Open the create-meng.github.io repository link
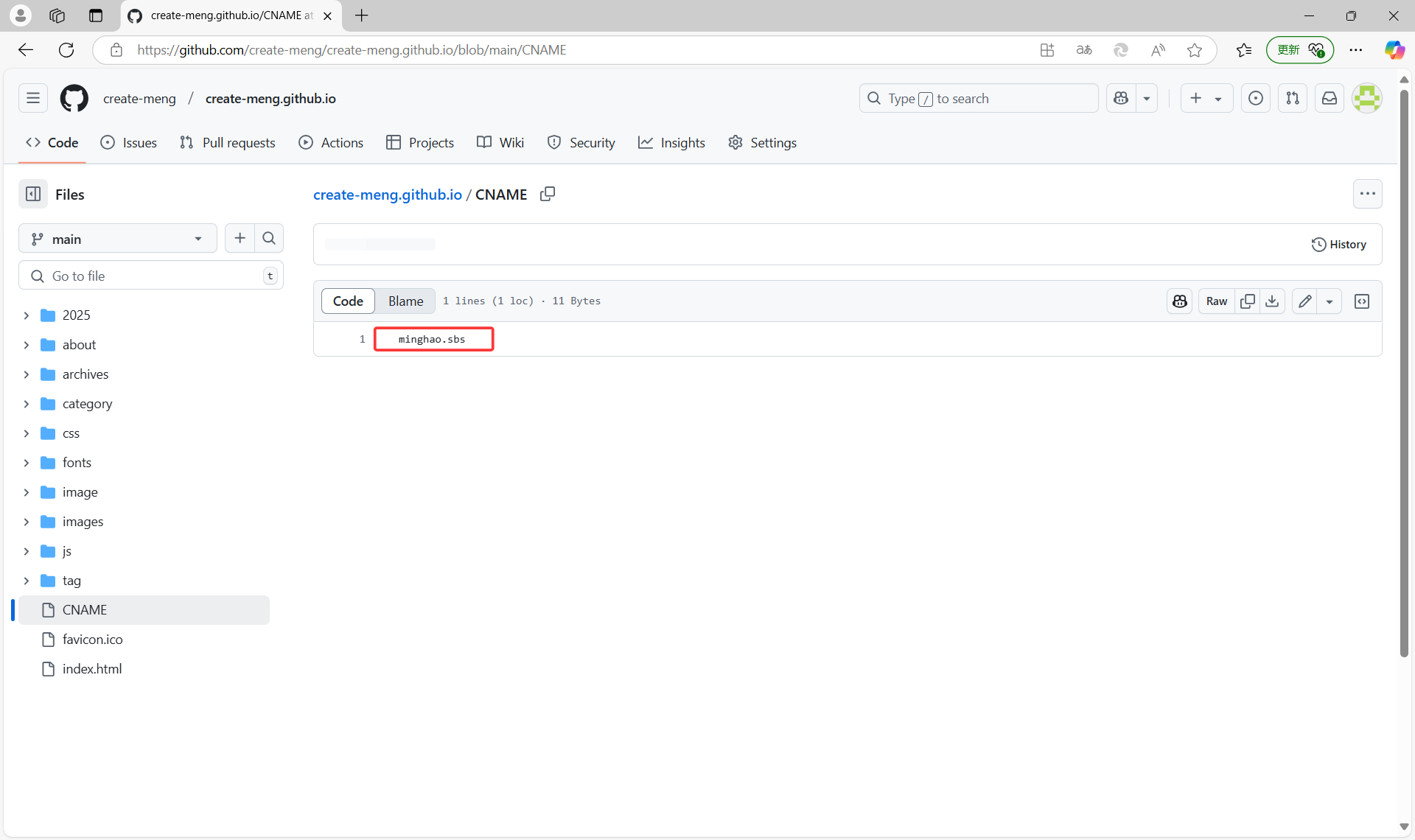Image resolution: width=1415 pixels, height=840 pixels. click(387, 195)
